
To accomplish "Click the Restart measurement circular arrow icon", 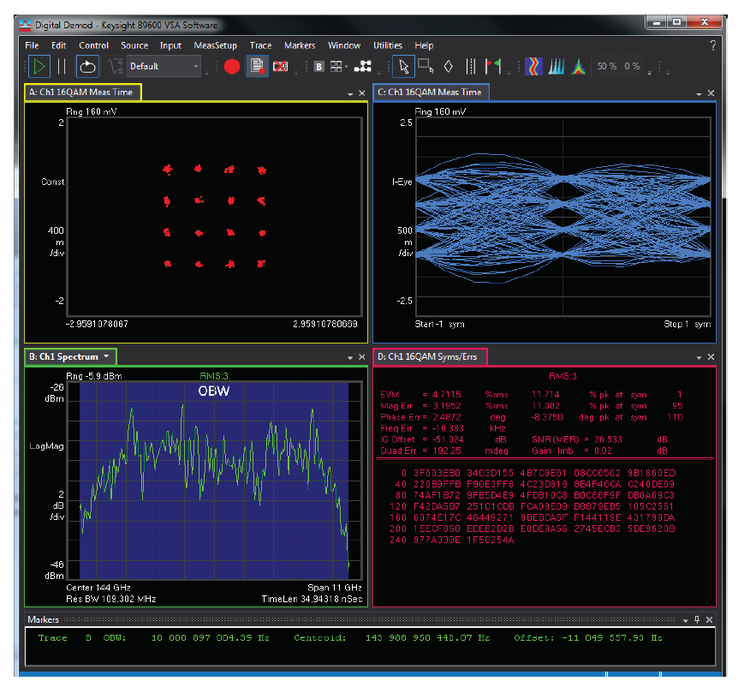I will pos(87,67).
